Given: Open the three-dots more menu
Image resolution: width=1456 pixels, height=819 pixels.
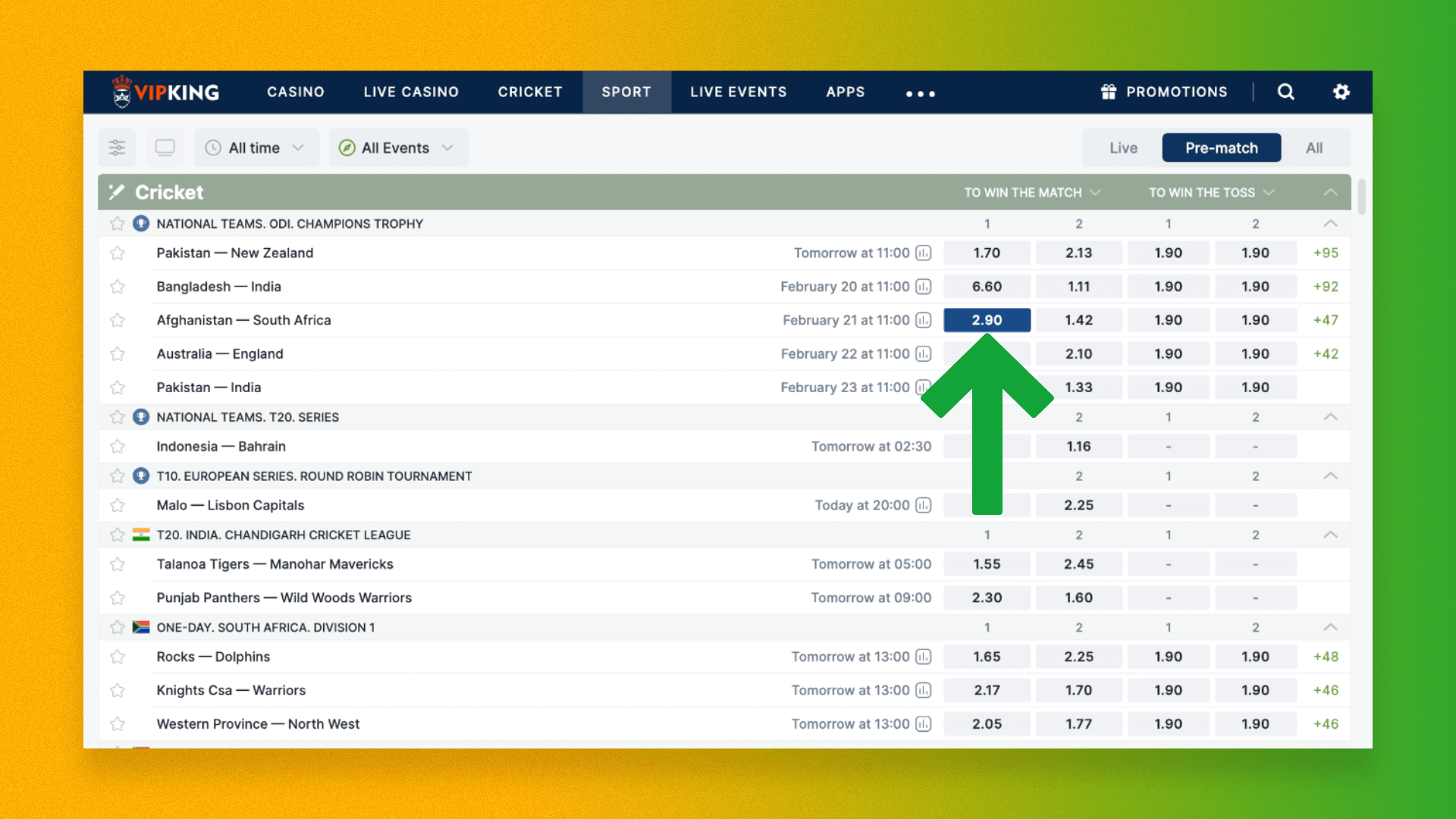Looking at the screenshot, I should (x=921, y=93).
